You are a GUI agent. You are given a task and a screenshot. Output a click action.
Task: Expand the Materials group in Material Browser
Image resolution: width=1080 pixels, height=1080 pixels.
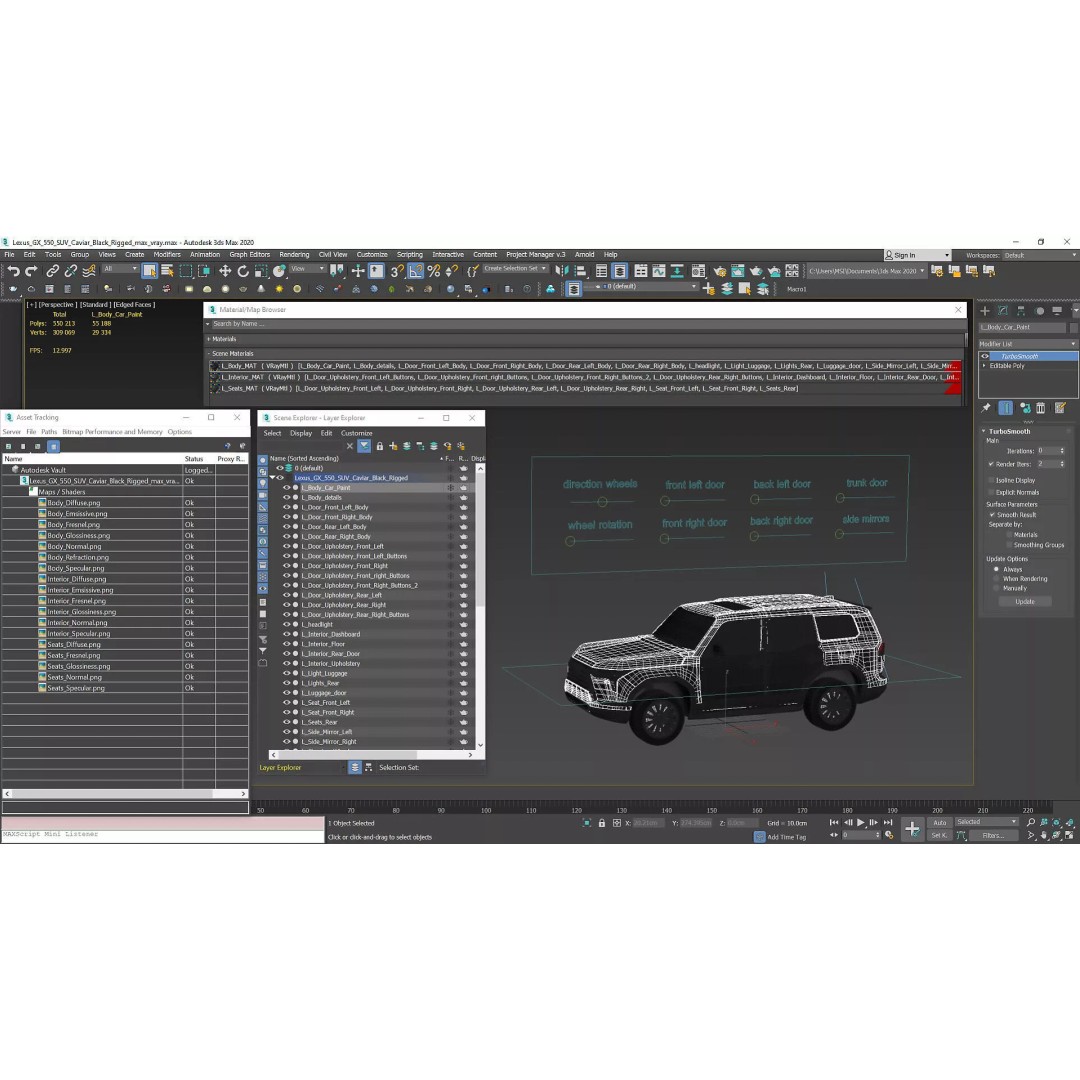coord(209,340)
